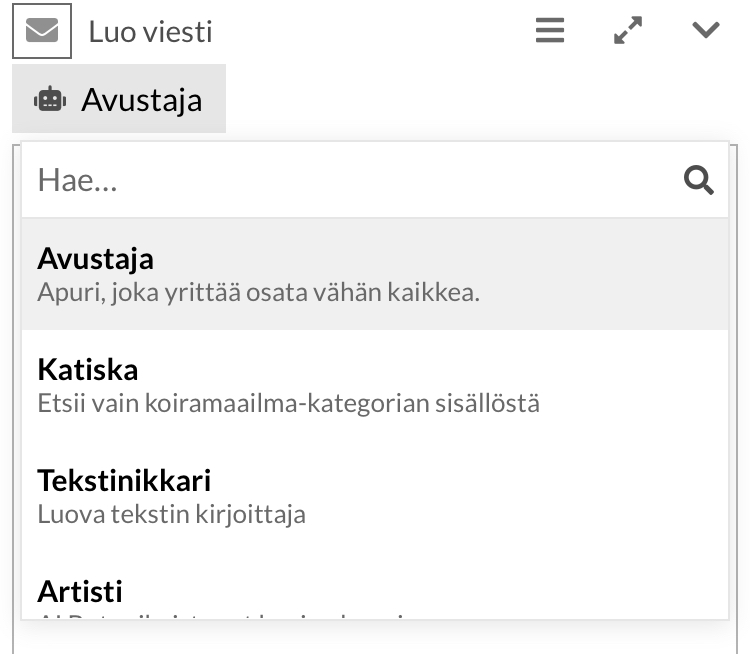This screenshot has width=750, height=654.
Task: Click the robot icon beside Avustaja
Action: tap(50, 99)
